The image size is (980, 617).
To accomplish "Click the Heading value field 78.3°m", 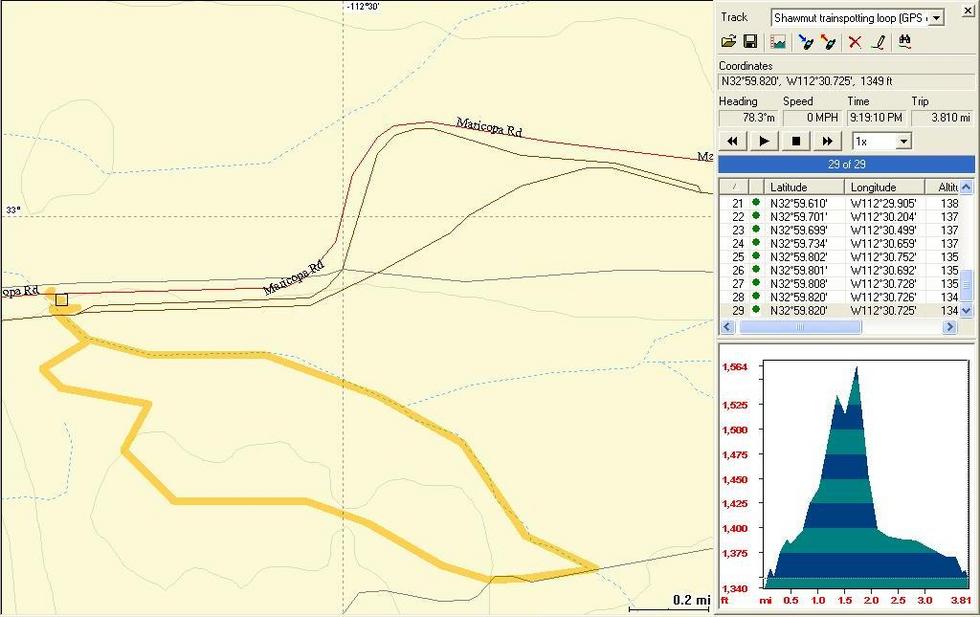I will [x=748, y=118].
